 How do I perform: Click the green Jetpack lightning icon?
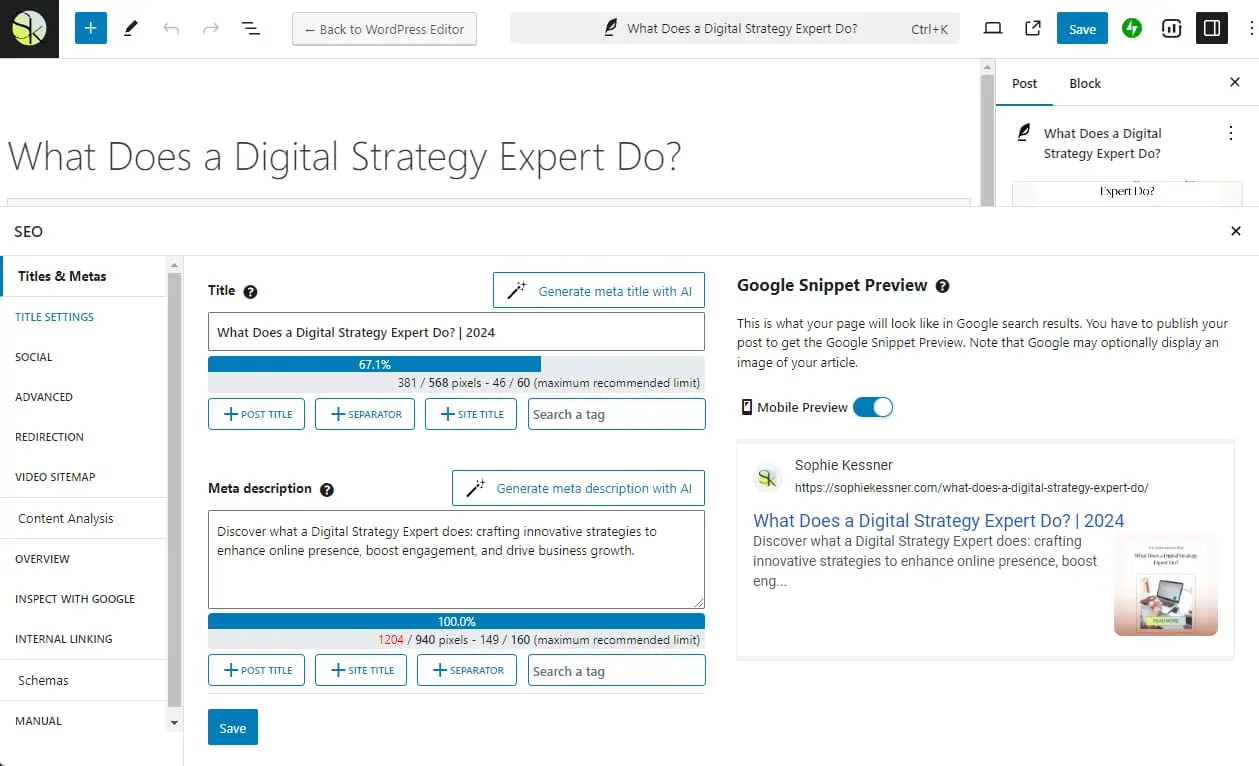(x=1132, y=29)
